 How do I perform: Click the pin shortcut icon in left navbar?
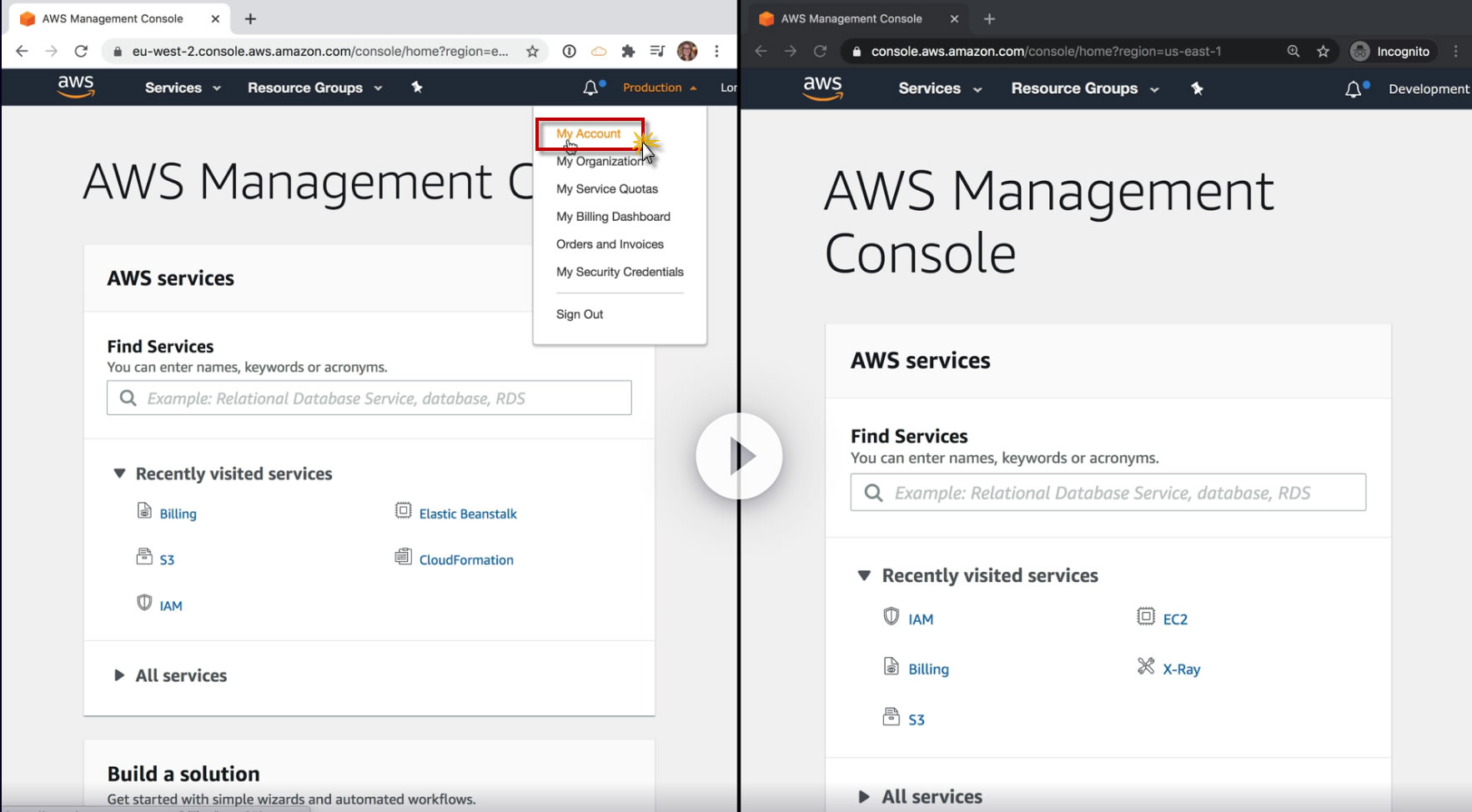pos(417,88)
